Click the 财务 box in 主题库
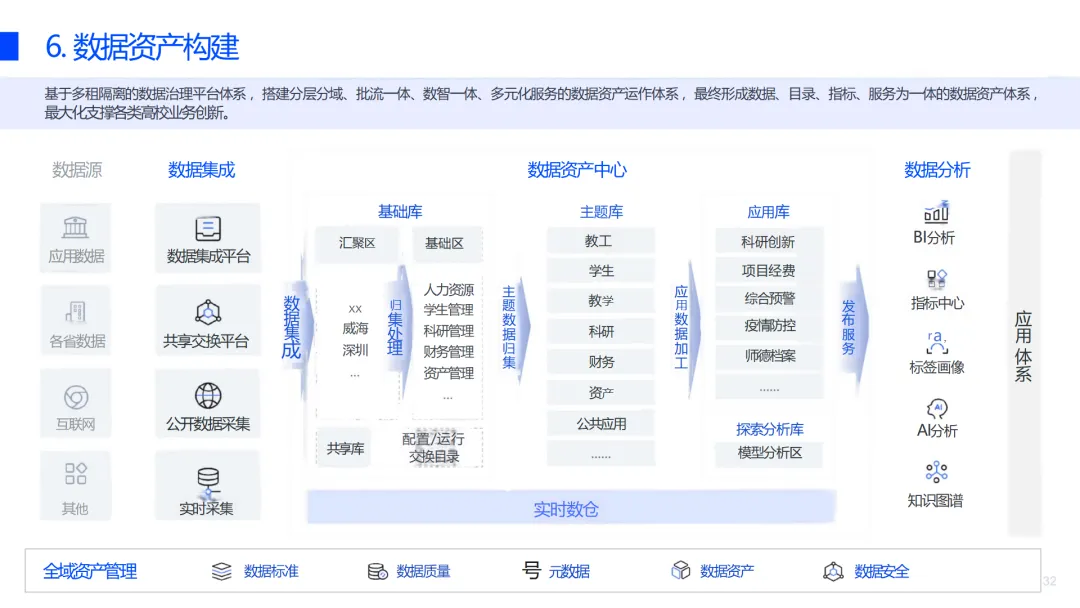 pos(600,361)
